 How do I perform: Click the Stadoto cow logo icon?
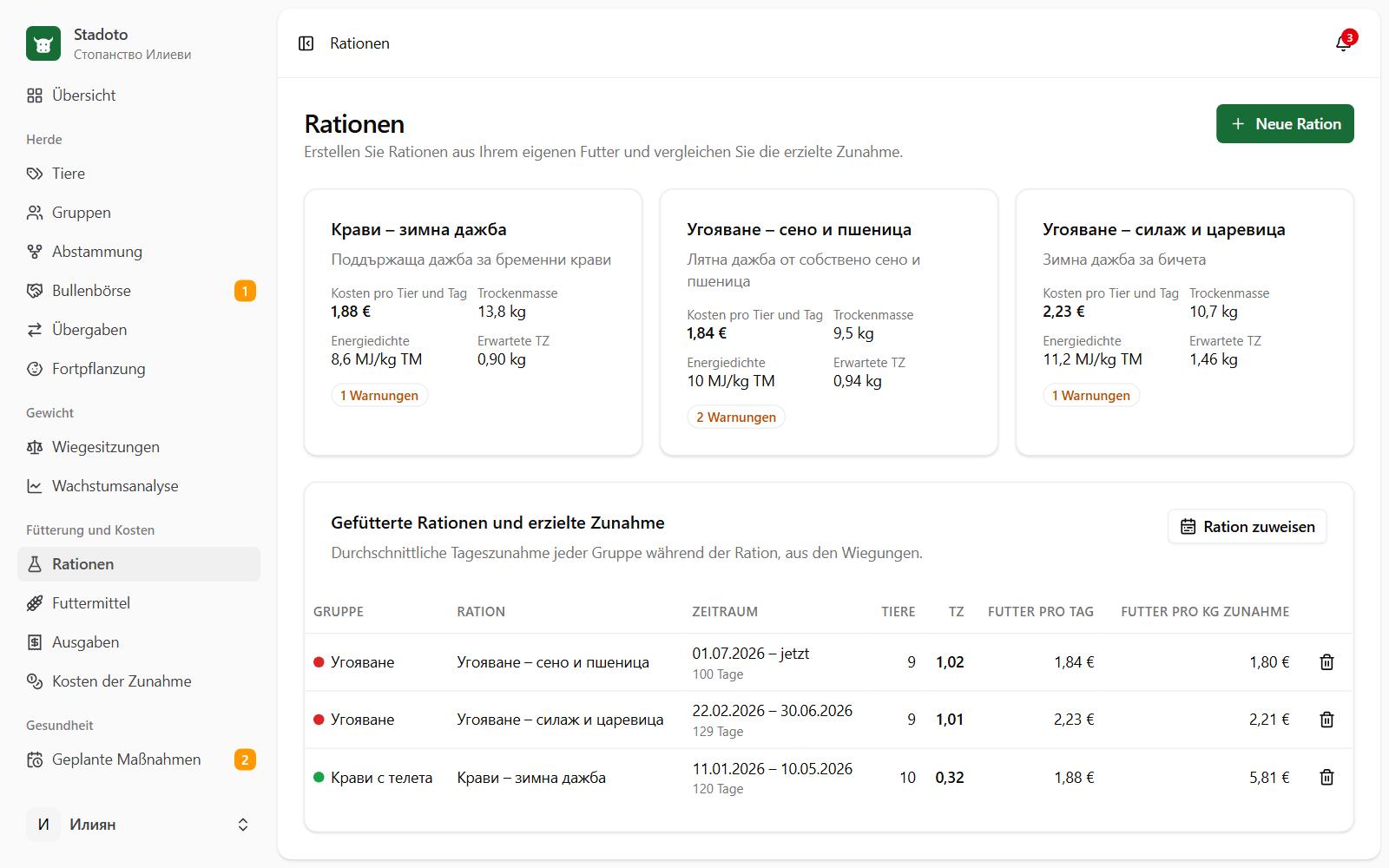(x=43, y=43)
